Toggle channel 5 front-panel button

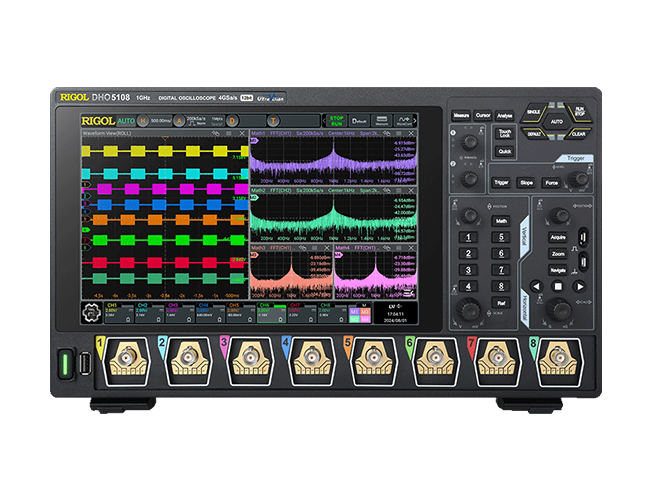pyautogui.click(x=501, y=238)
